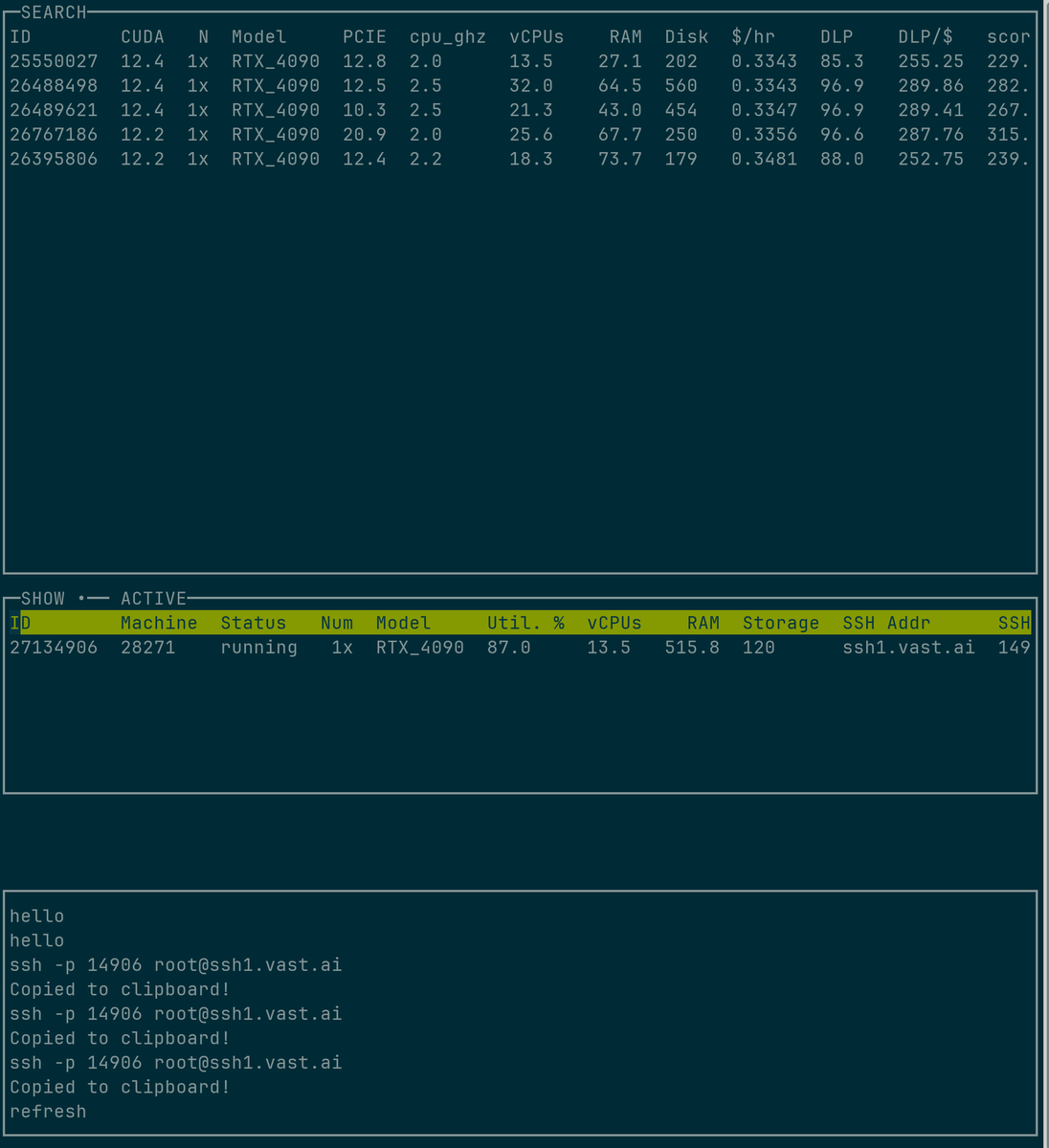Click the SHOW panel label
Image resolution: width=1049 pixels, height=1148 pixels.
click(43, 599)
